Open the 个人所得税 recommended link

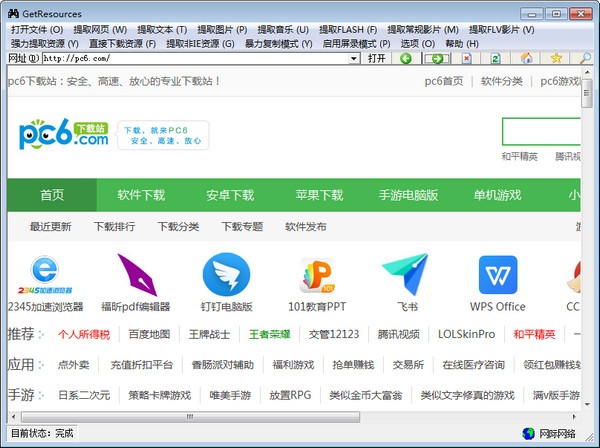pos(84,334)
